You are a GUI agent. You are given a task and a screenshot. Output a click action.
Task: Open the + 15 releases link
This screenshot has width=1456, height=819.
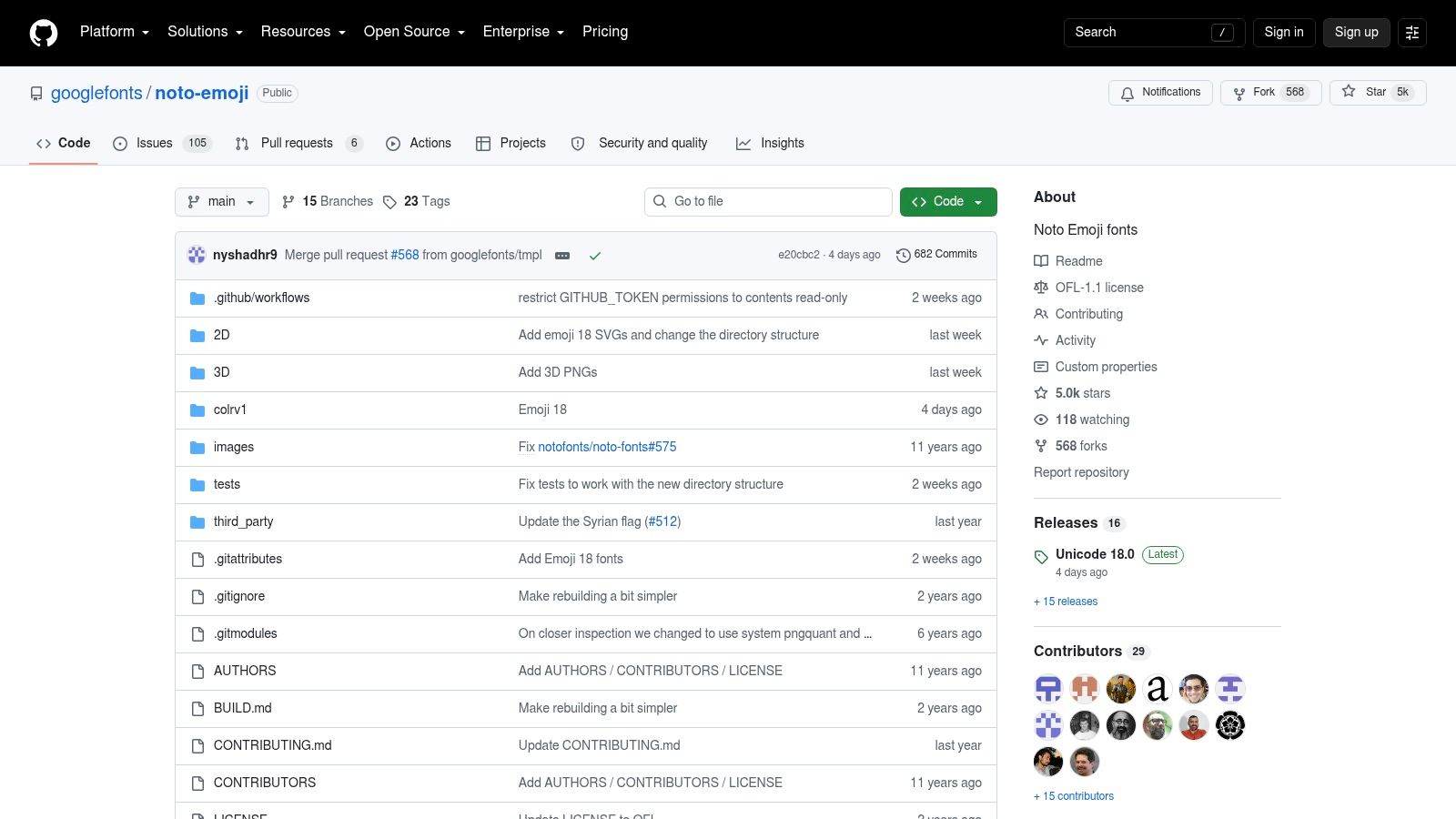pyautogui.click(x=1066, y=602)
